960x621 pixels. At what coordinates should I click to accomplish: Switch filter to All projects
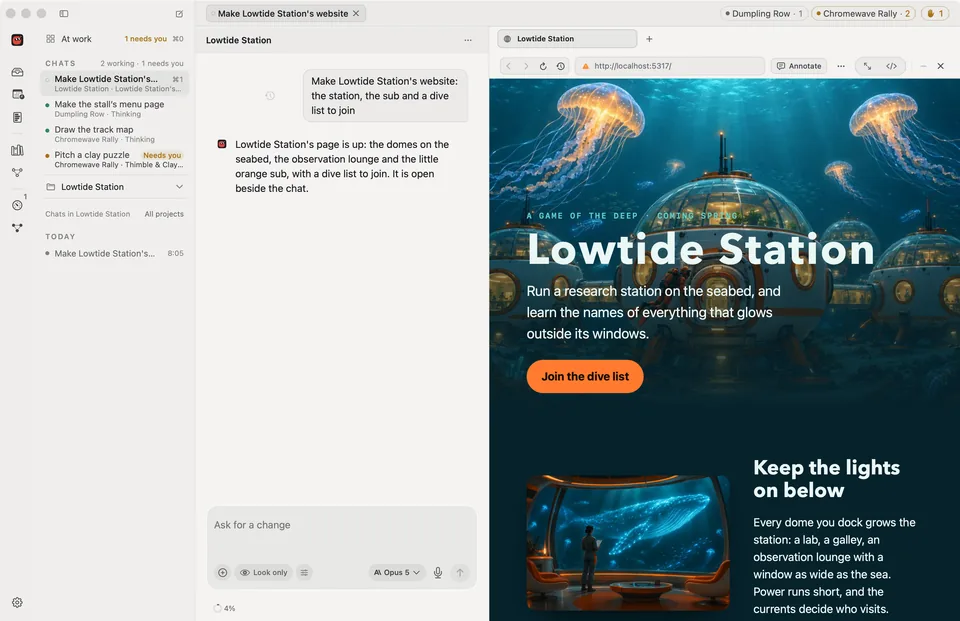(x=164, y=214)
